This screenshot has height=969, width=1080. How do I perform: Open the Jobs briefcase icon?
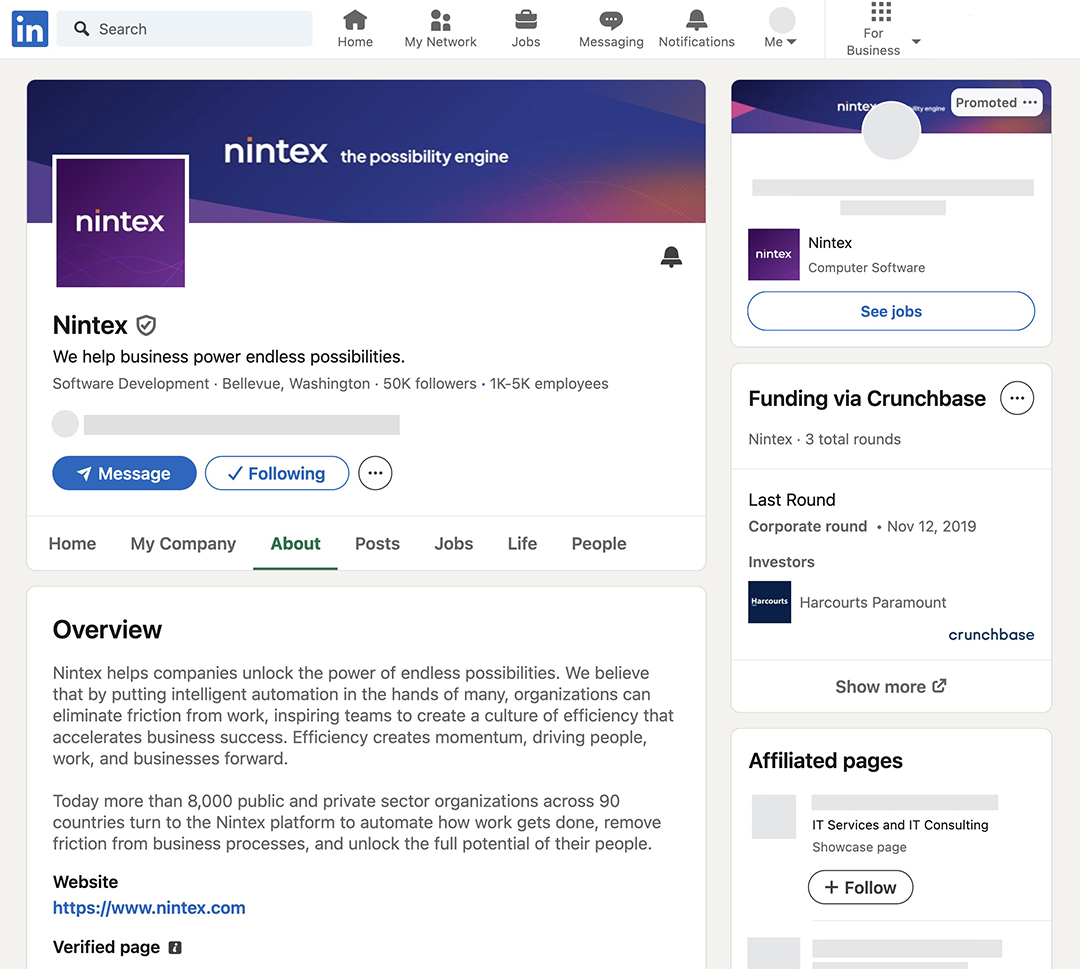[525, 20]
